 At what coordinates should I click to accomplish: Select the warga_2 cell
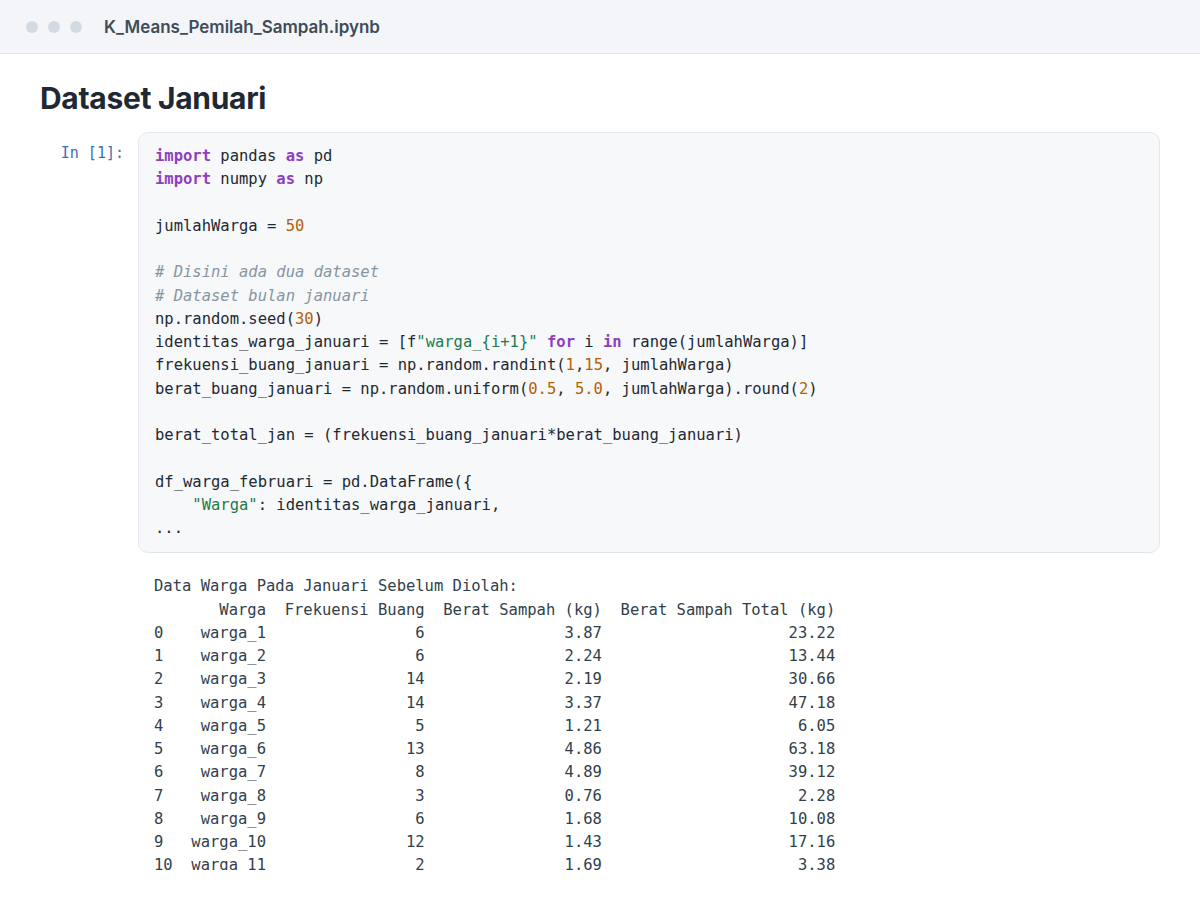click(x=233, y=656)
